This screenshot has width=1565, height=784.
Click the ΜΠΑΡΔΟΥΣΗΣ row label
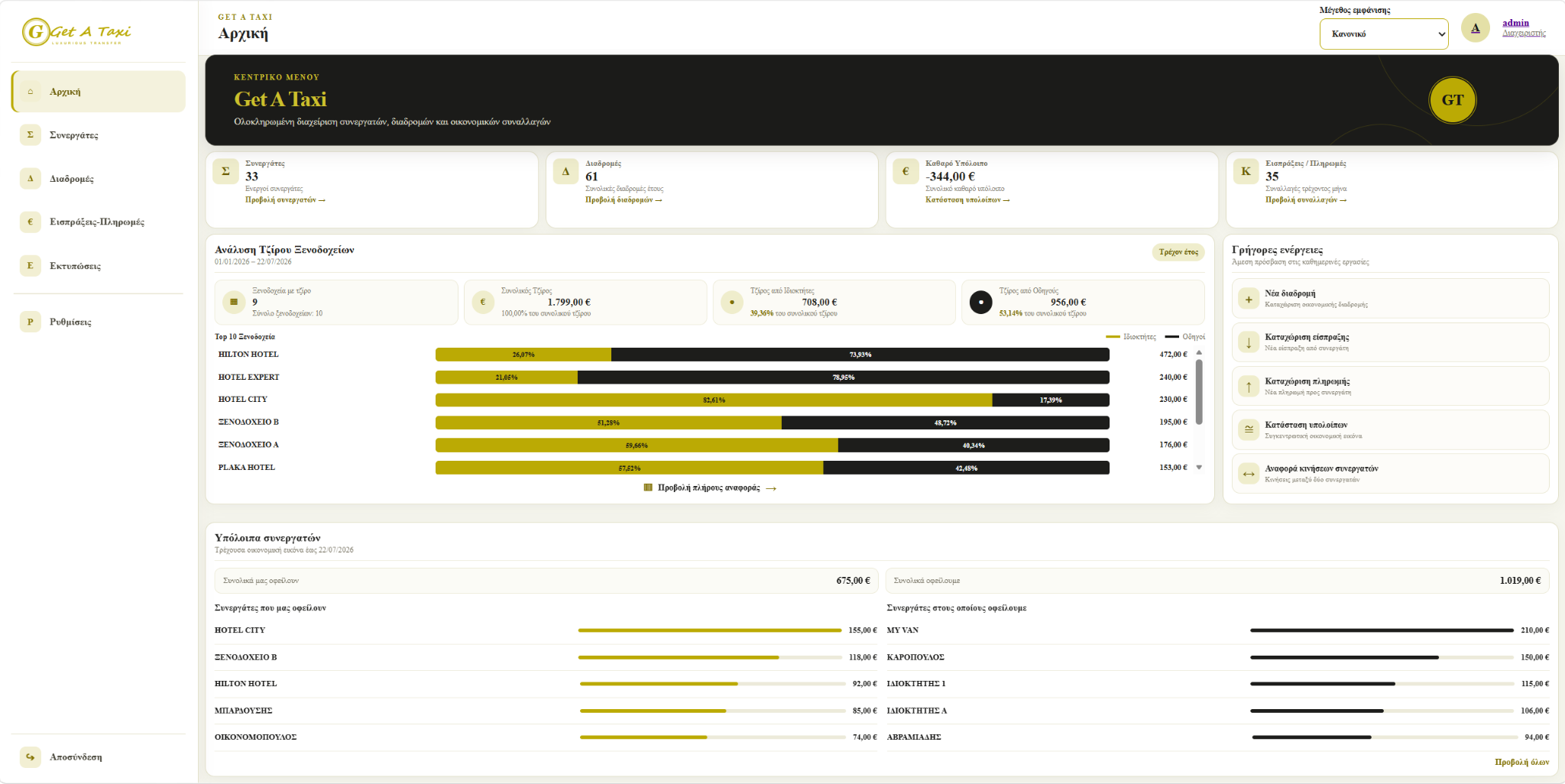[x=244, y=711]
